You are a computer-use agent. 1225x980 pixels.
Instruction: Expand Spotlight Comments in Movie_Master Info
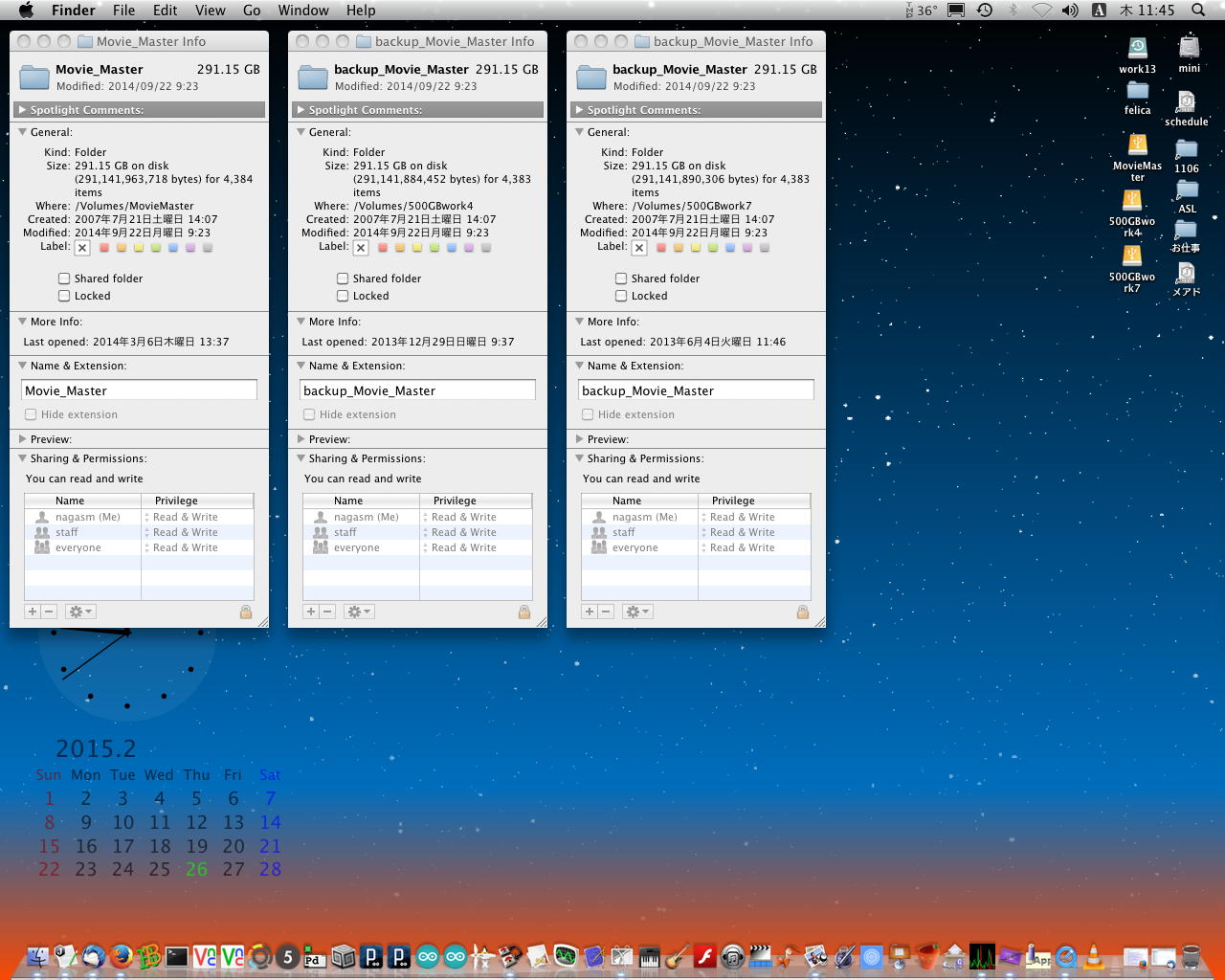coord(21,110)
